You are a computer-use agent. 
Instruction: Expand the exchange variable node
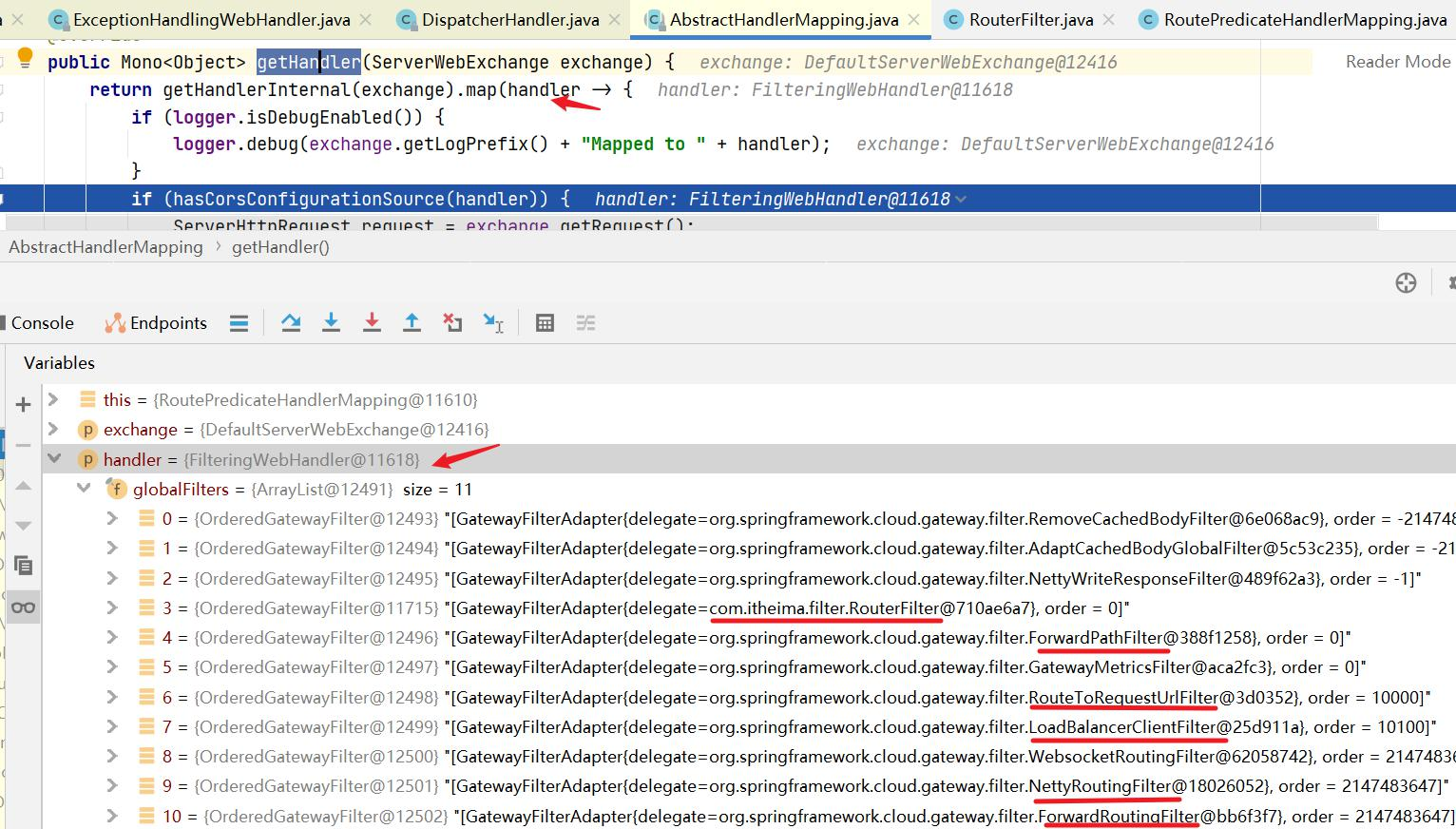point(54,429)
